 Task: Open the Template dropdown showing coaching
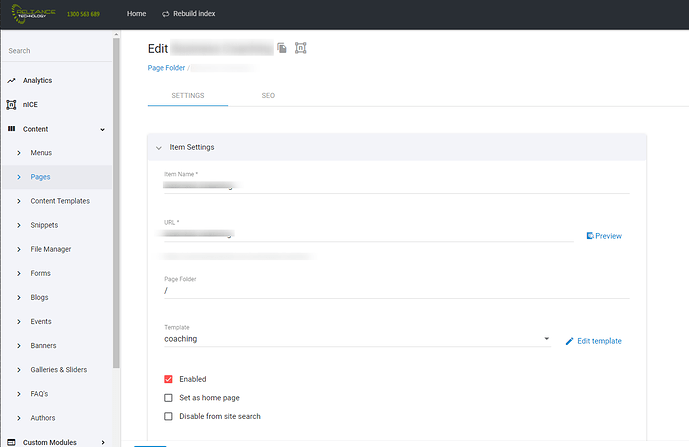tap(357, 339)
